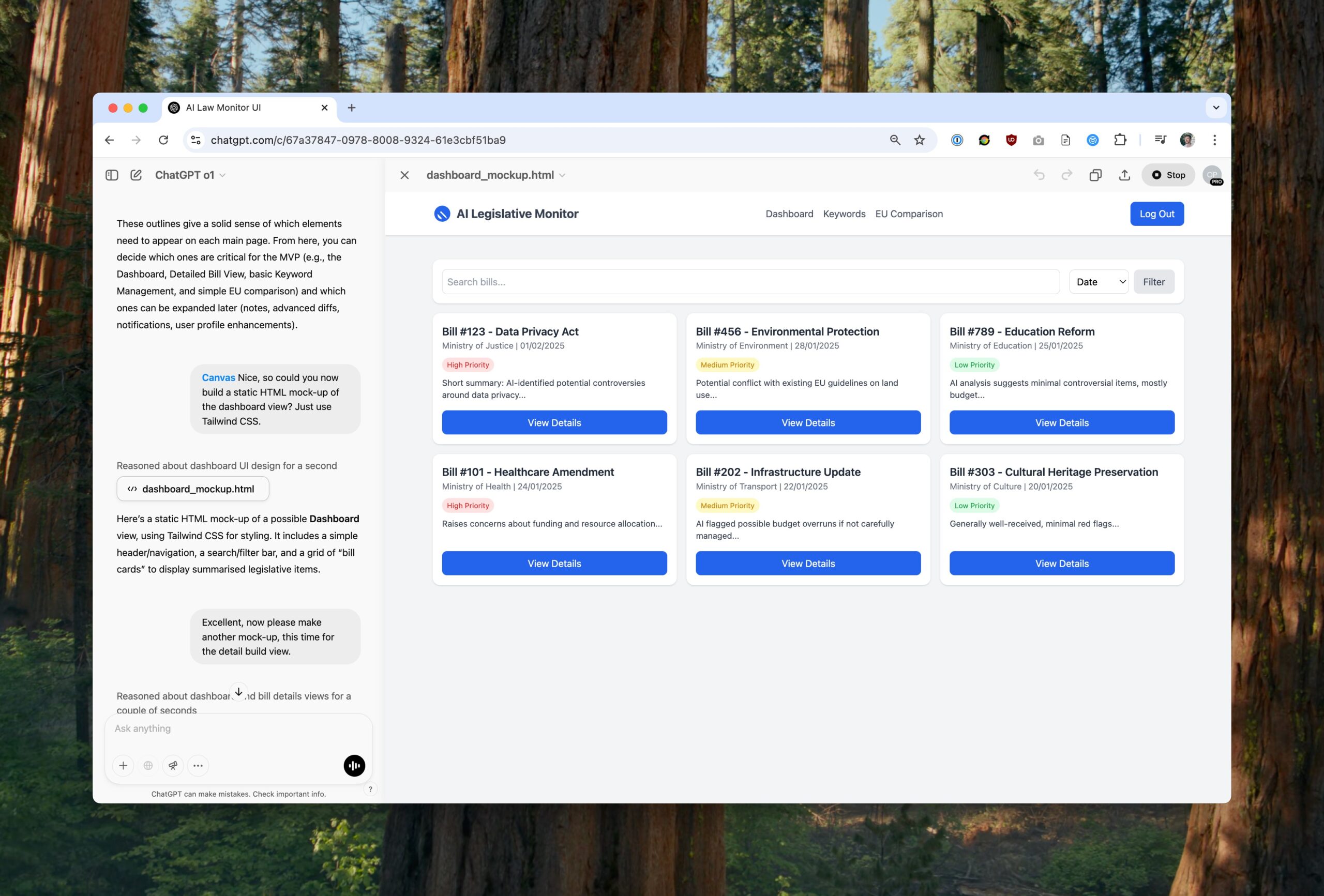Click the share/export icon in canvas toolbar
The image size is (1324, 896).
[x=1124, y=175]
